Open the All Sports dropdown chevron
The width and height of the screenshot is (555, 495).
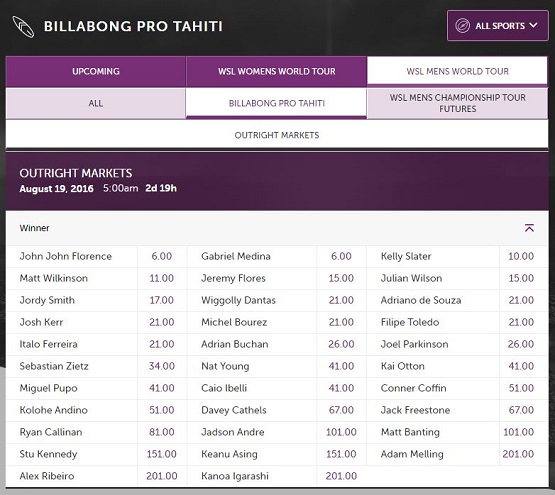[x=533, y=25]
